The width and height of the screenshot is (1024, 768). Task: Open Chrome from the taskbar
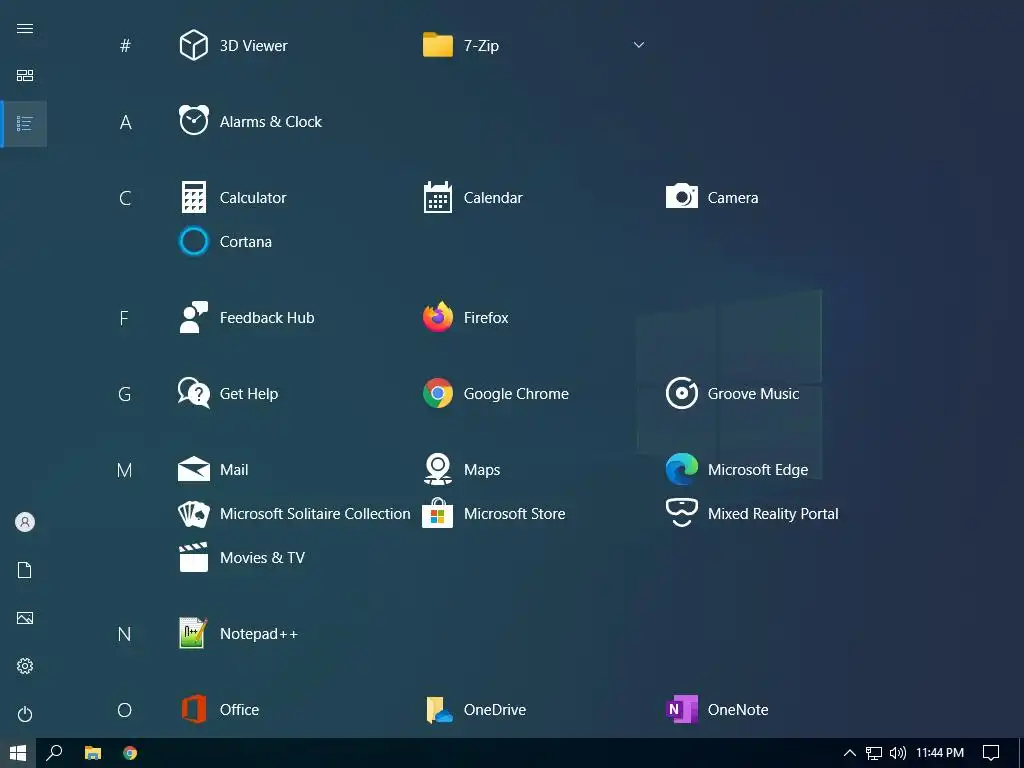point(130,753)
